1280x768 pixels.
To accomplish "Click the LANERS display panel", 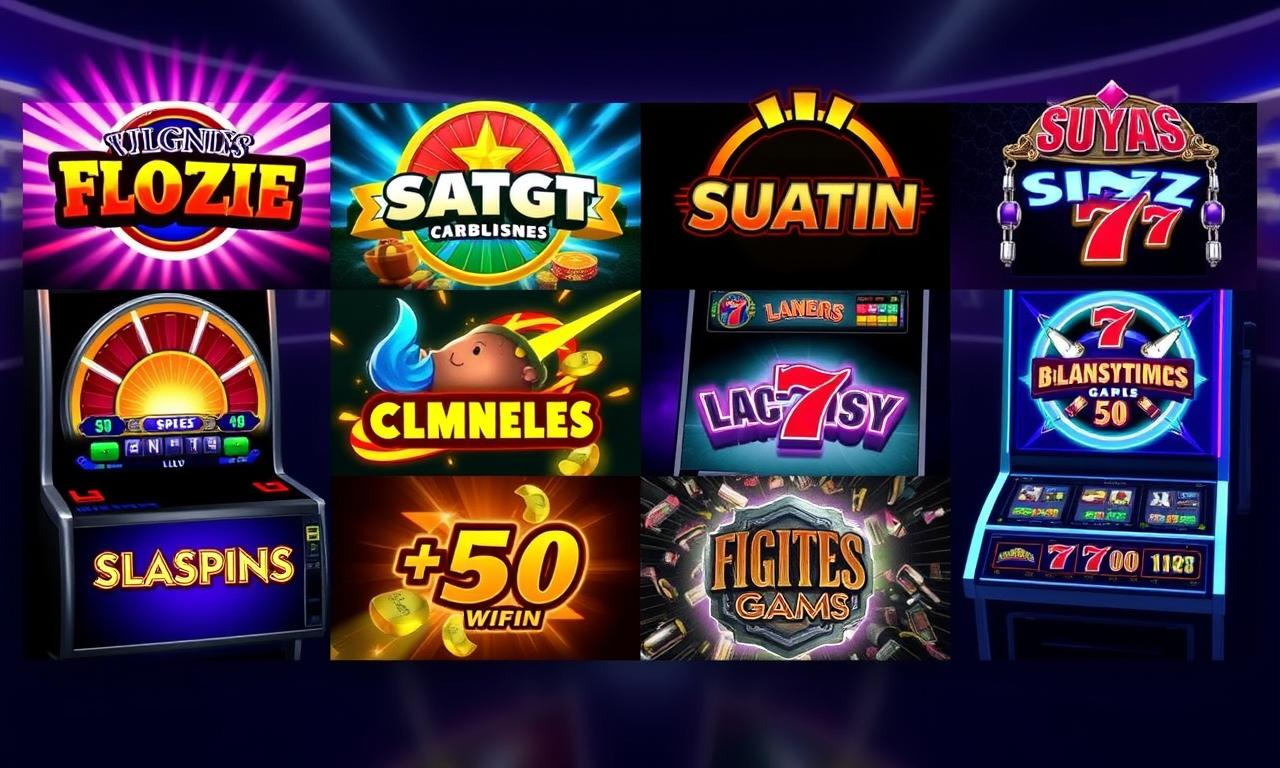I will tap(808, 311).
